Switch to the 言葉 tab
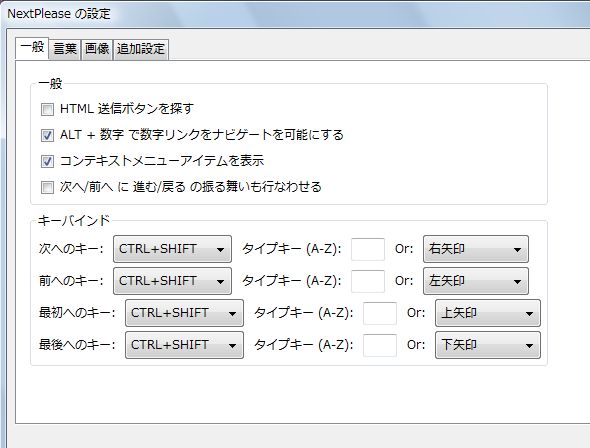The width and height of the screenshot is (590, 448). tap(65, 49)
